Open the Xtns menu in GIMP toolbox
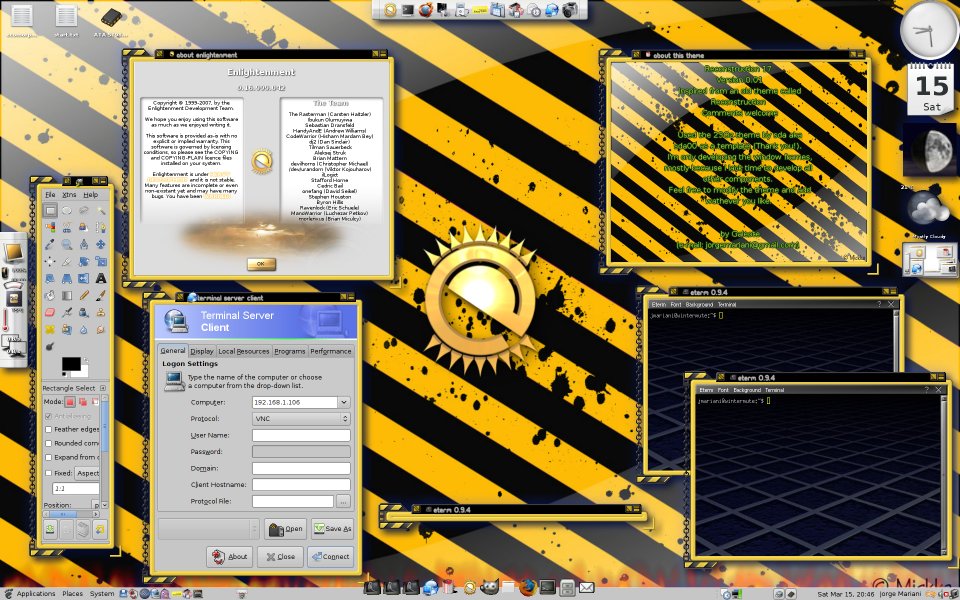 (x=69, y=195)
